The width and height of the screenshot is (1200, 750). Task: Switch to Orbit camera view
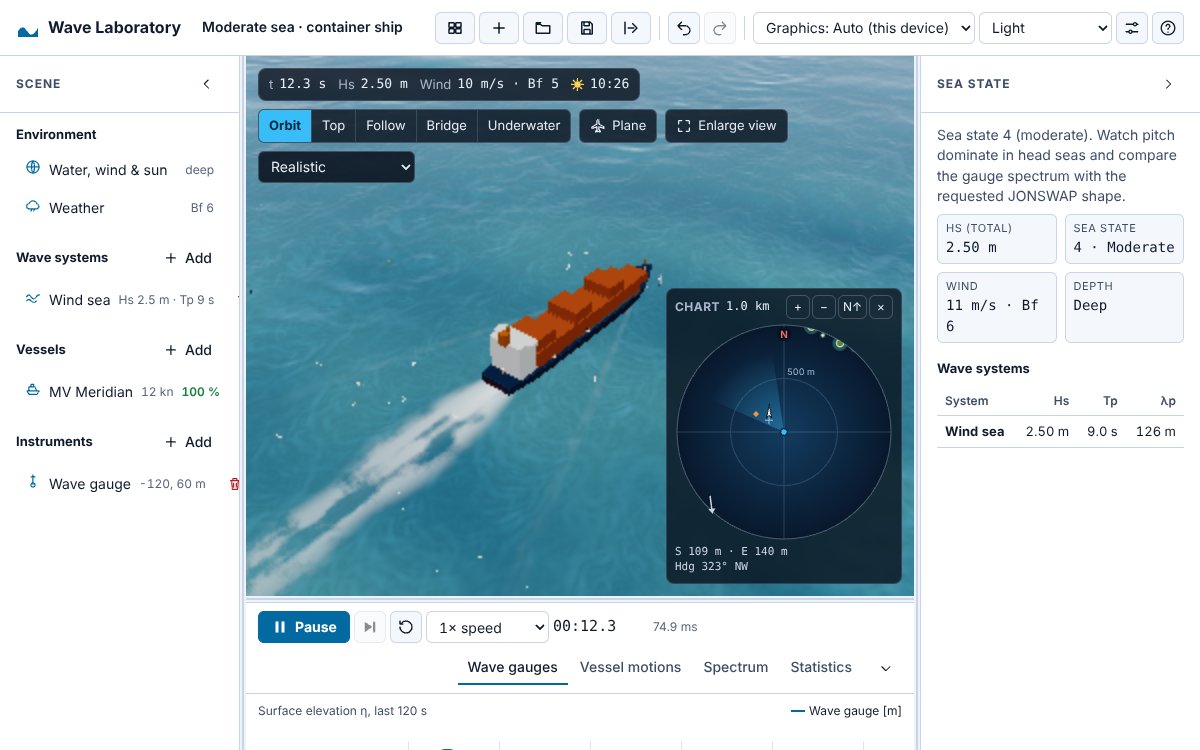(285, 126)
